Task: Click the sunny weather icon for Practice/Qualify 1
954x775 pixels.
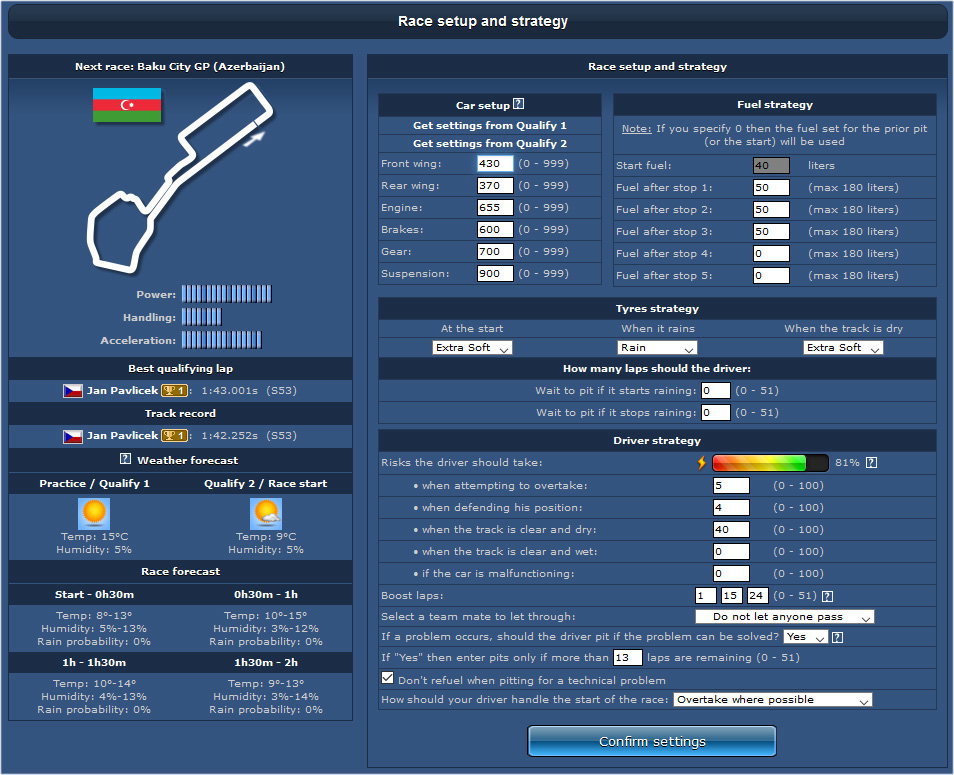Action: (x=95, y=513)
